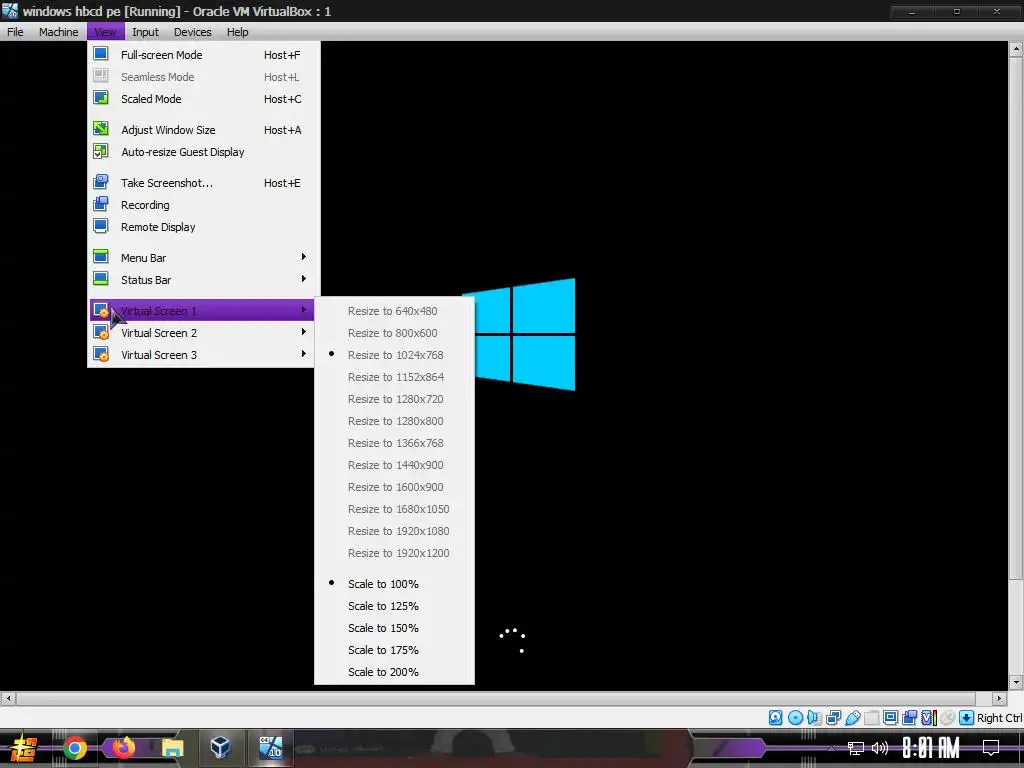Open the notification center tray icon
The height and width of the screenshot is (768, 1024).
tap(991, 748)
